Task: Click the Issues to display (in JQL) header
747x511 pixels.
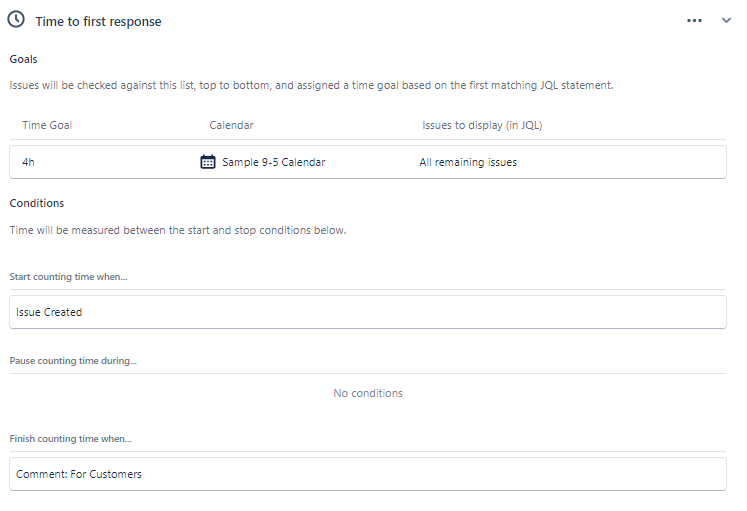Action: click(482, 125)
